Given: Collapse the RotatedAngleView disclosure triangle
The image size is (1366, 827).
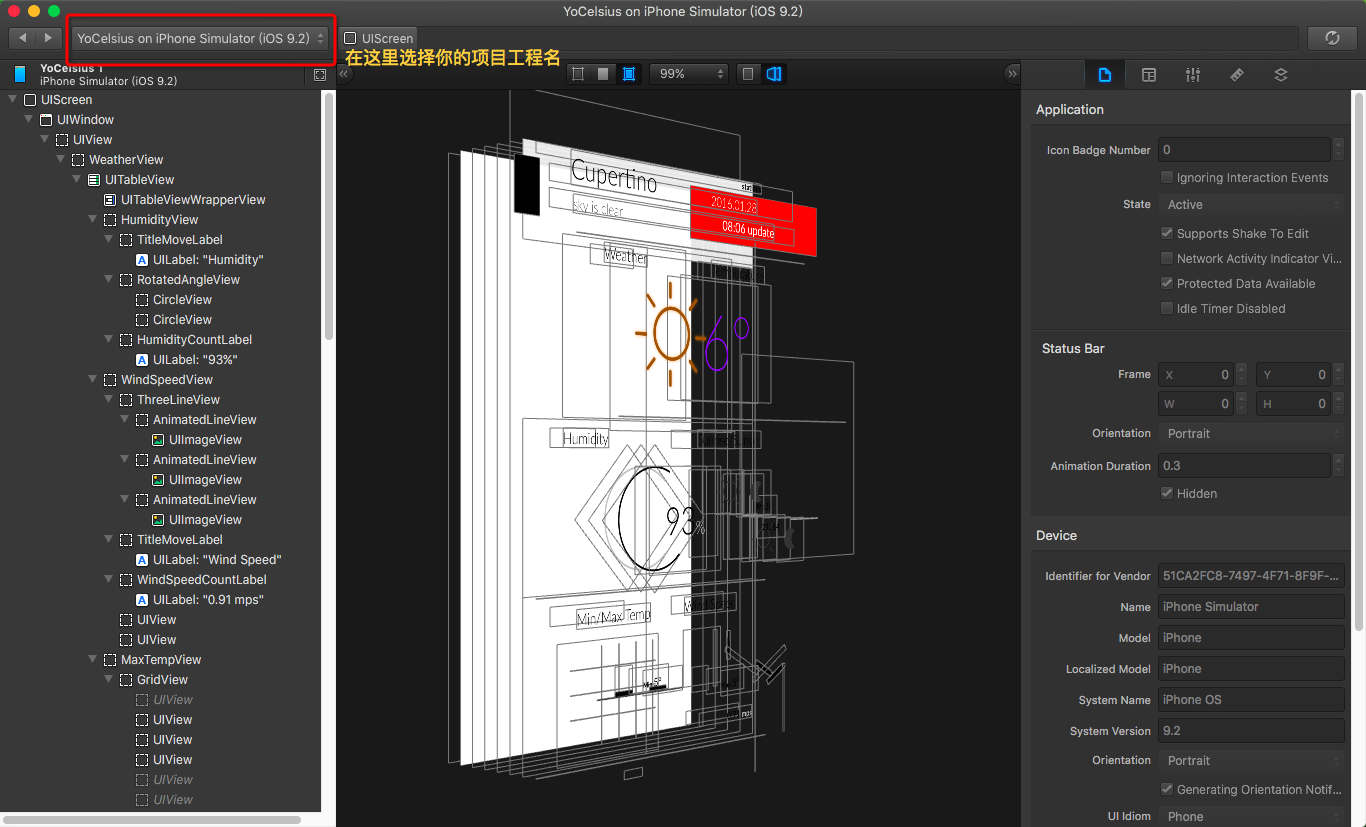Looking at the screenshot, I should pyautogui.click(x=108, y=280).
